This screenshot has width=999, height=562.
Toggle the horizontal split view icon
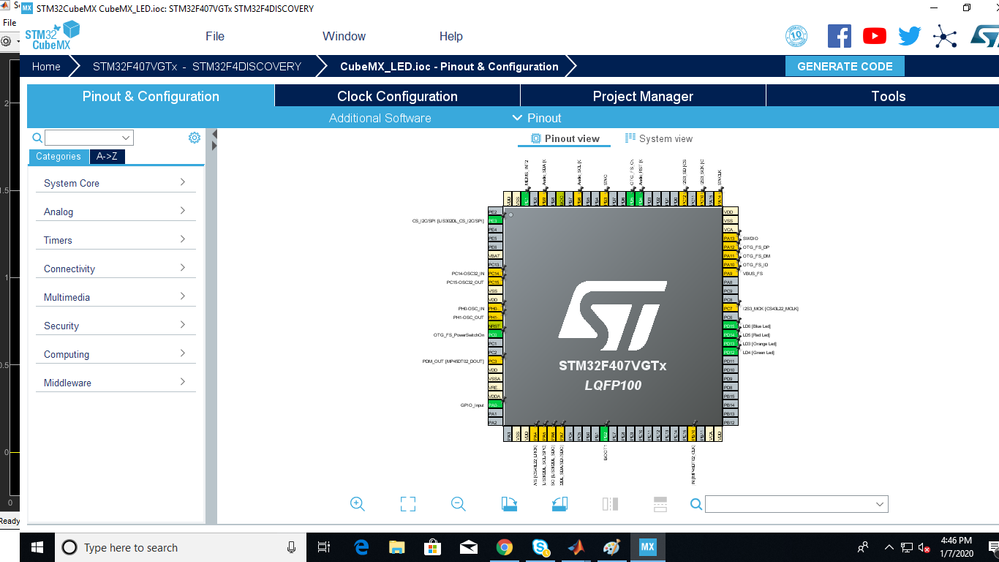[660, 504]
